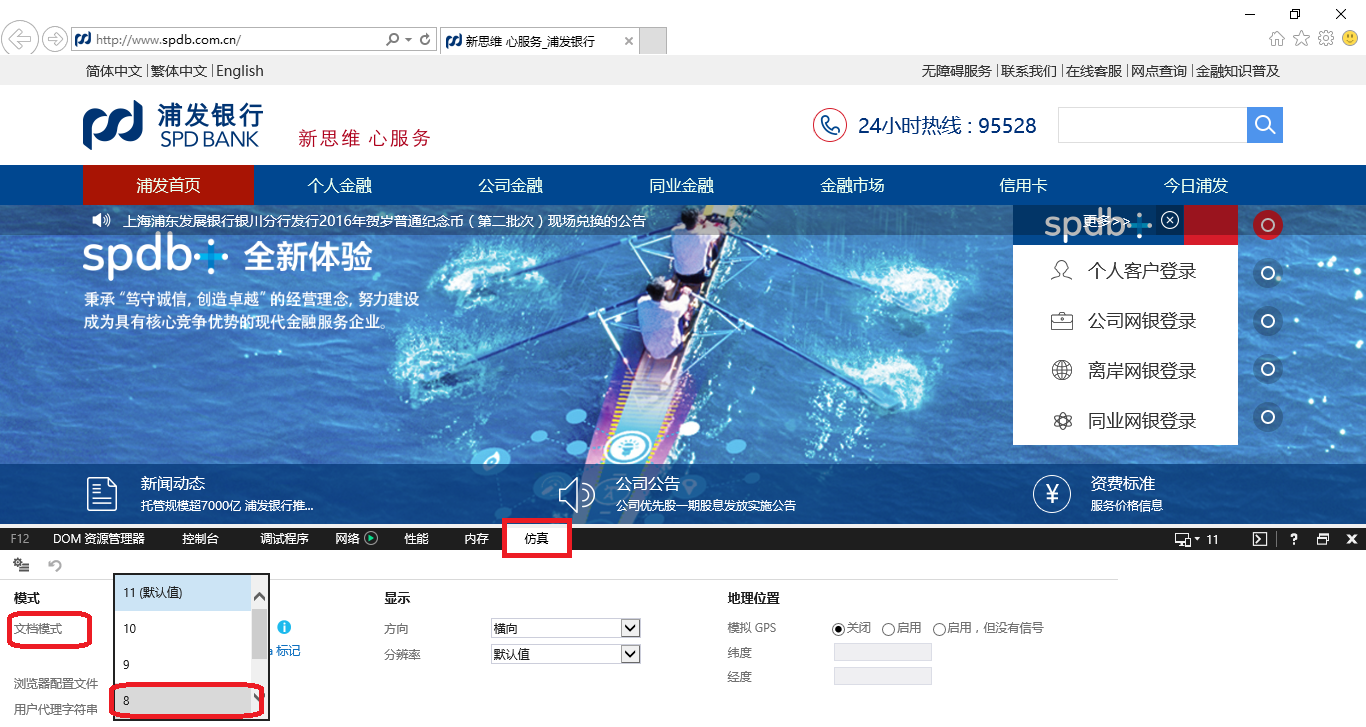Switch to 调试程序 tab
The height and width of the screenshot is (727, 1366).
click(x=284, y=539)
